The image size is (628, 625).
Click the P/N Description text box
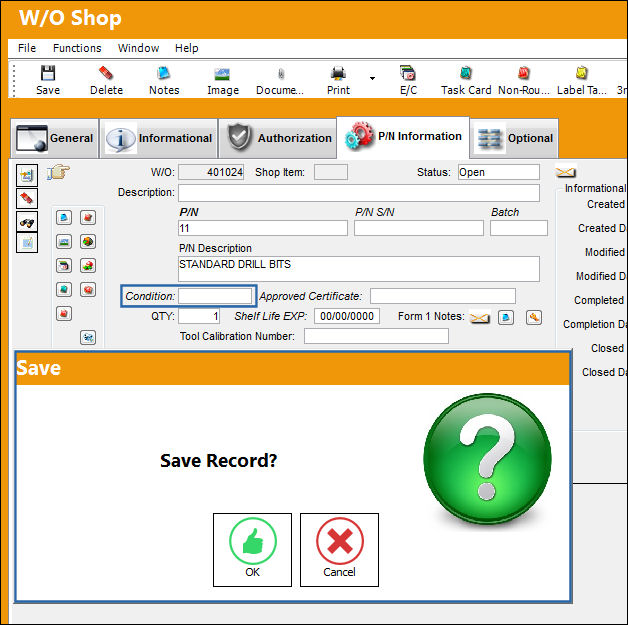359,269
